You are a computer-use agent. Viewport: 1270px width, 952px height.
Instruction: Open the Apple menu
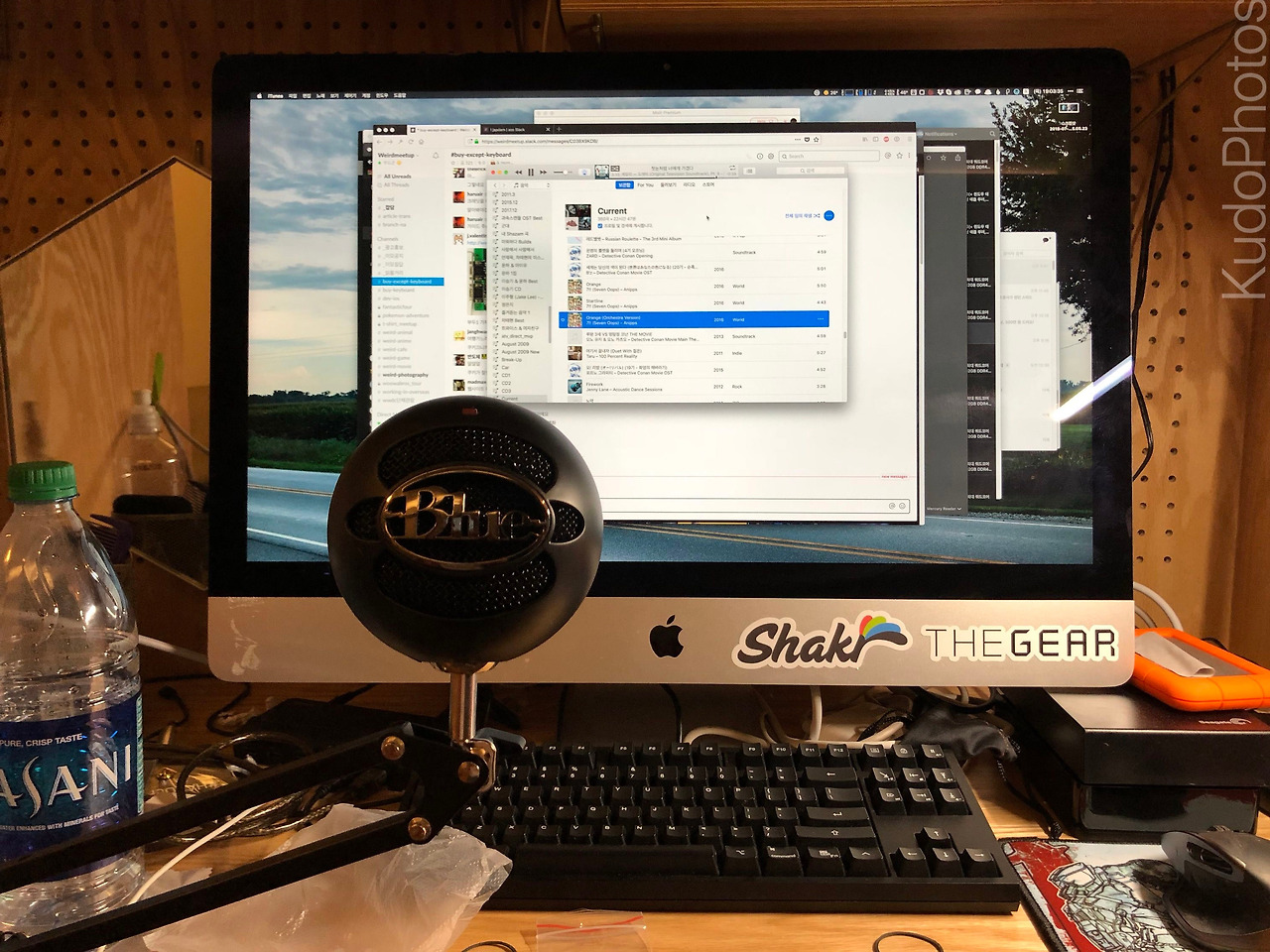click(260, 96)
